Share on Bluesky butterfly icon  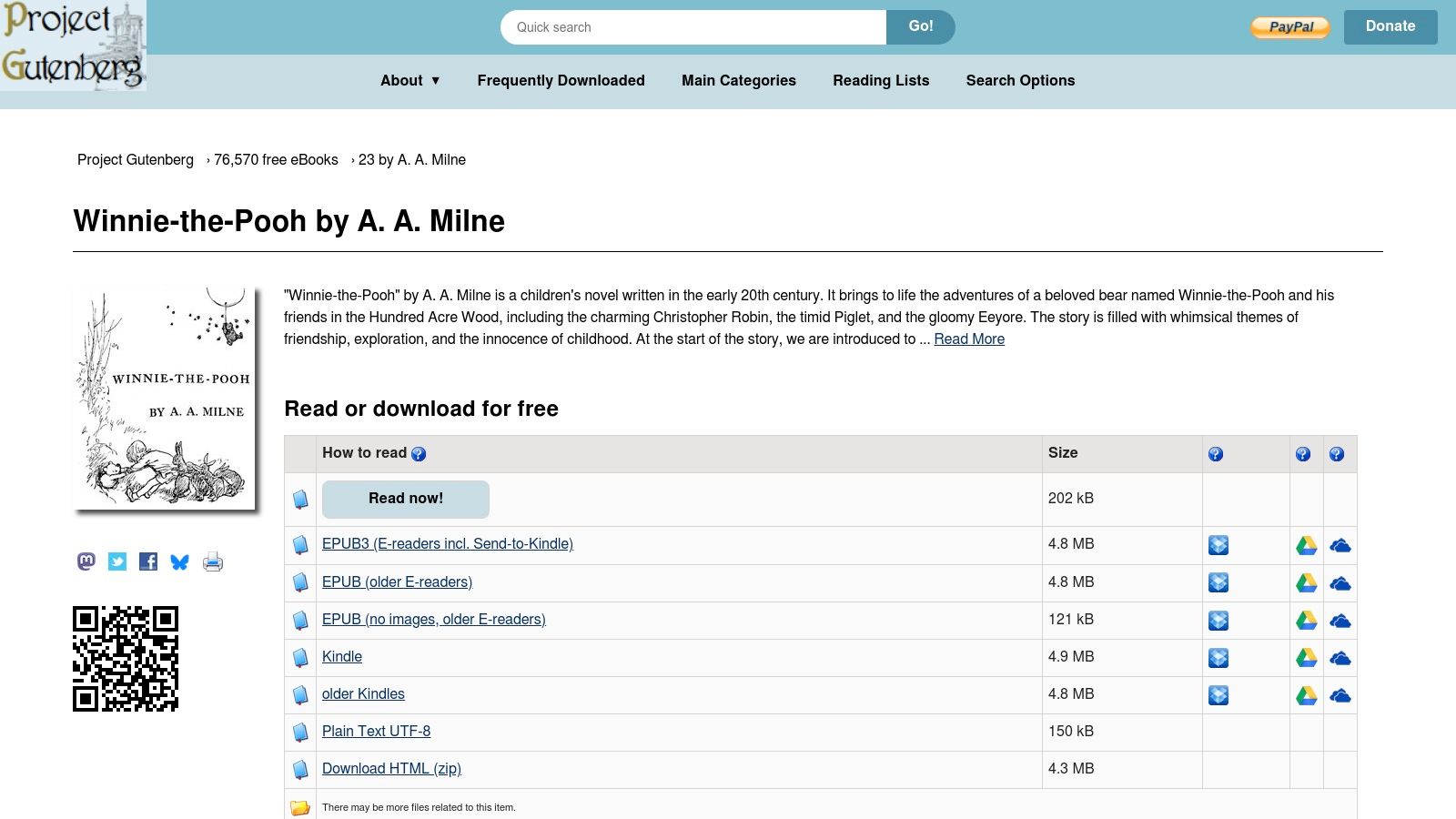[180, 561]
